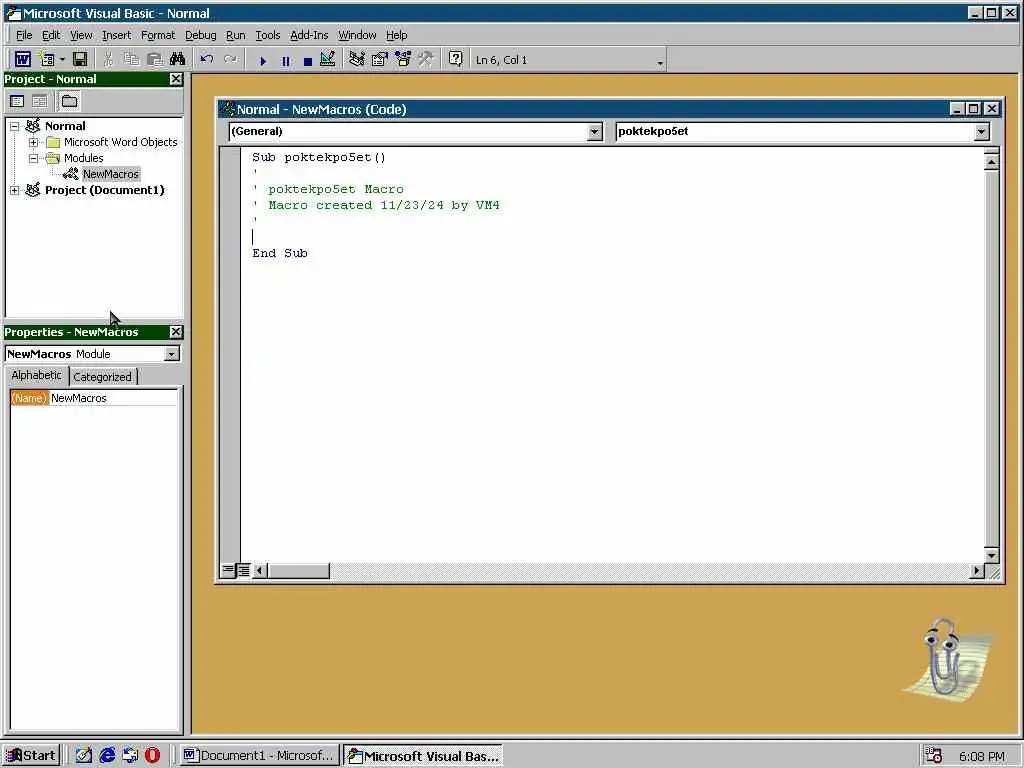
Task: Open the NewMacros Module object dropdown
Action: click(x=171, y=354)
